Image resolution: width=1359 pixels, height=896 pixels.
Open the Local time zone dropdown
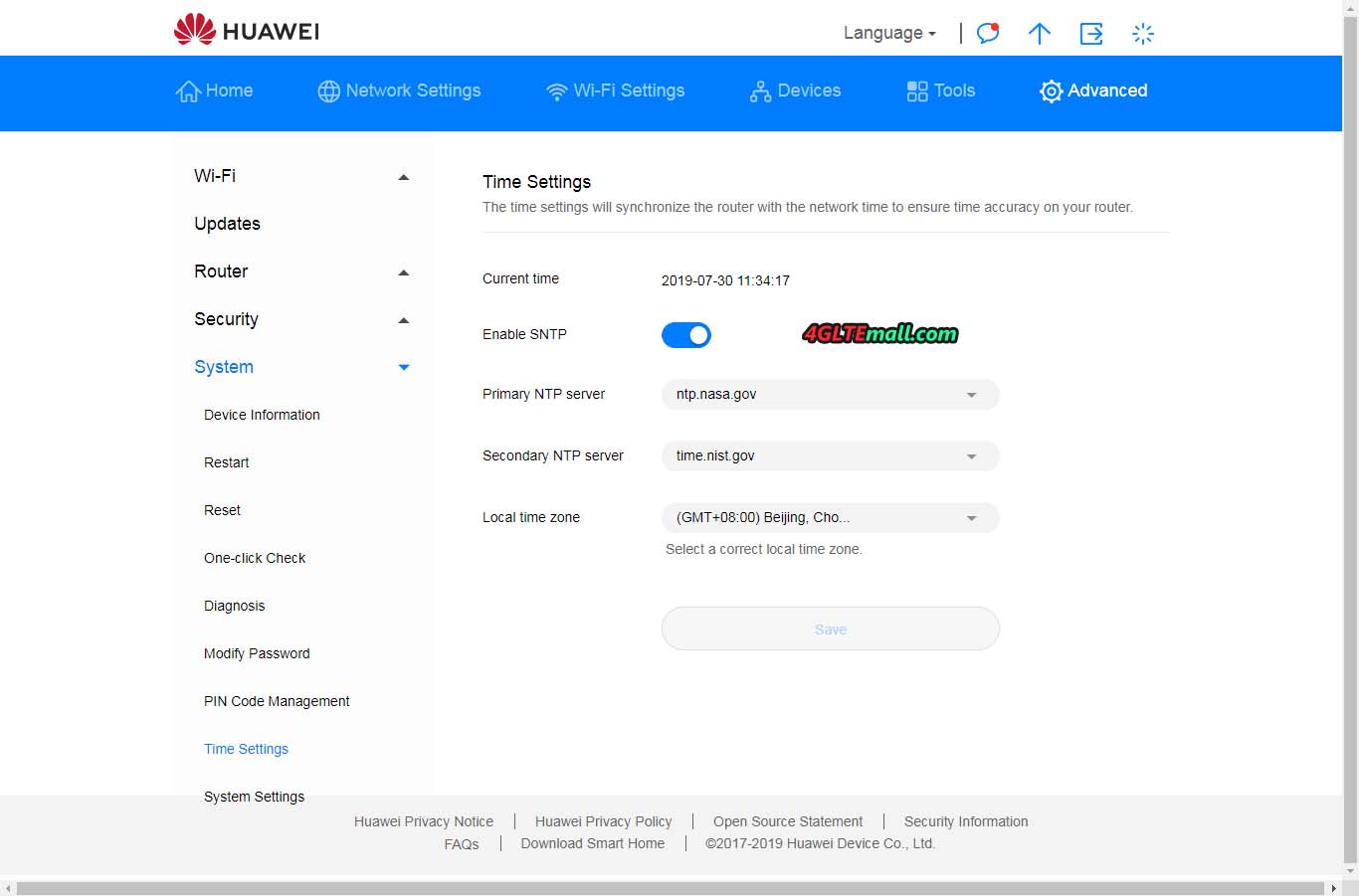pyautogui.click(x=830, y=518)
